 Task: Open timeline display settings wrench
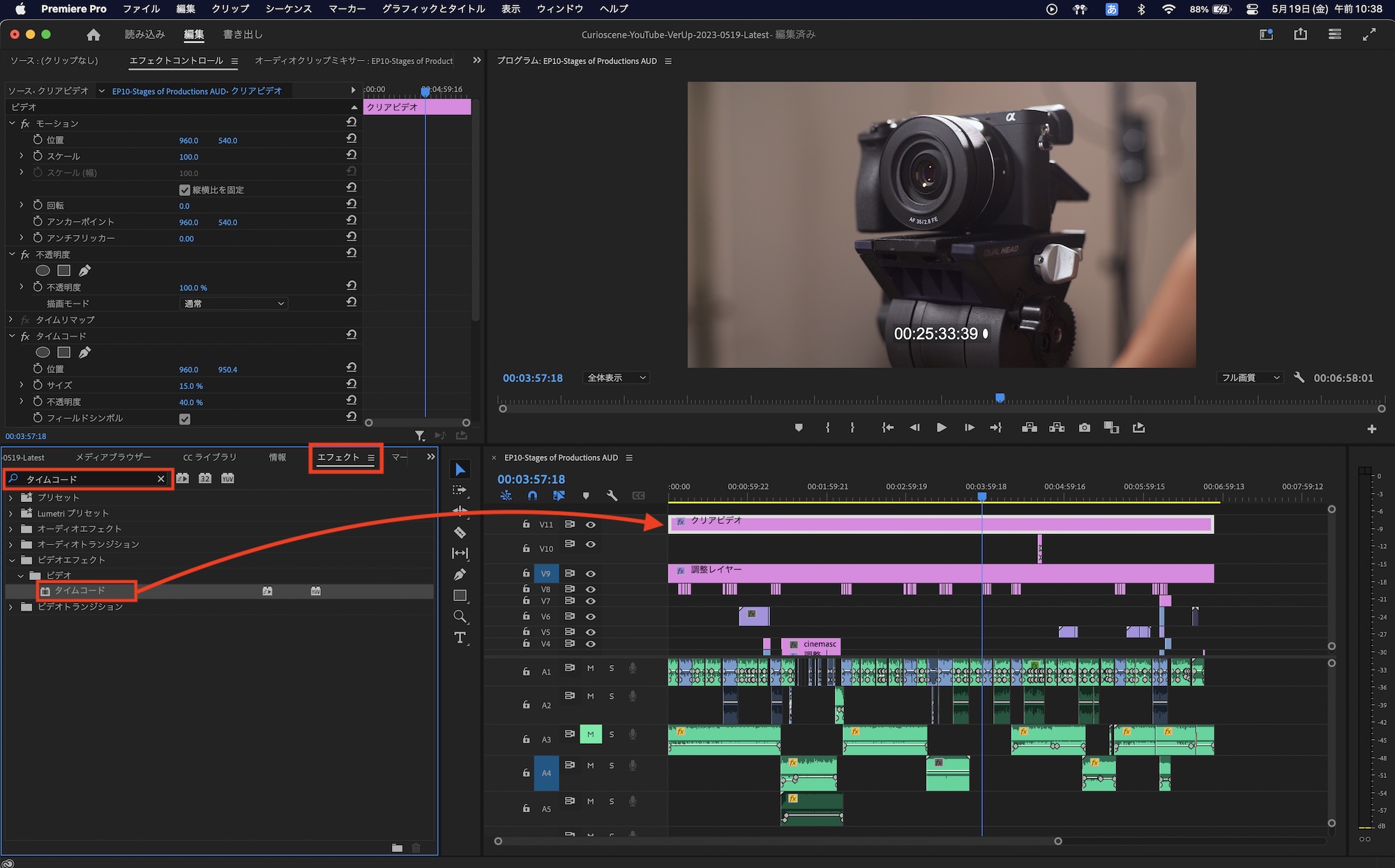pos(612,496)
